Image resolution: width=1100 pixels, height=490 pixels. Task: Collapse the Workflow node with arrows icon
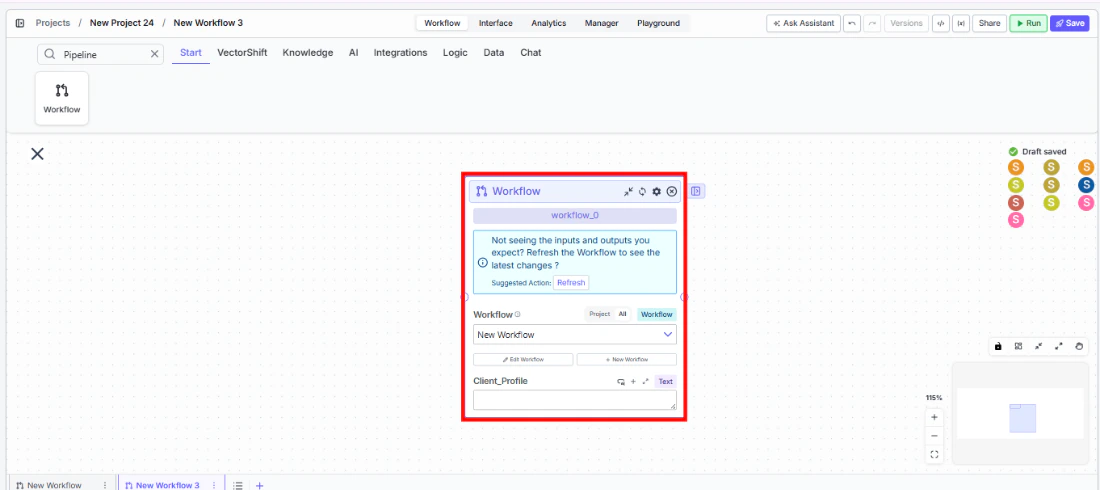[629, 192]
